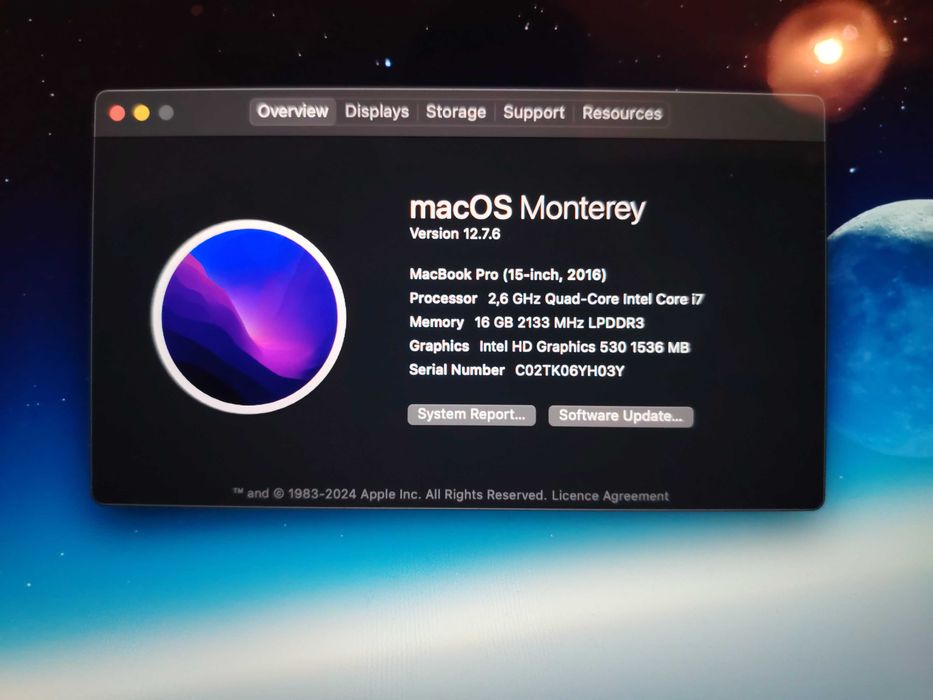
Task: Click the greyed-out zoom window button
Action: tap(166, 112)
